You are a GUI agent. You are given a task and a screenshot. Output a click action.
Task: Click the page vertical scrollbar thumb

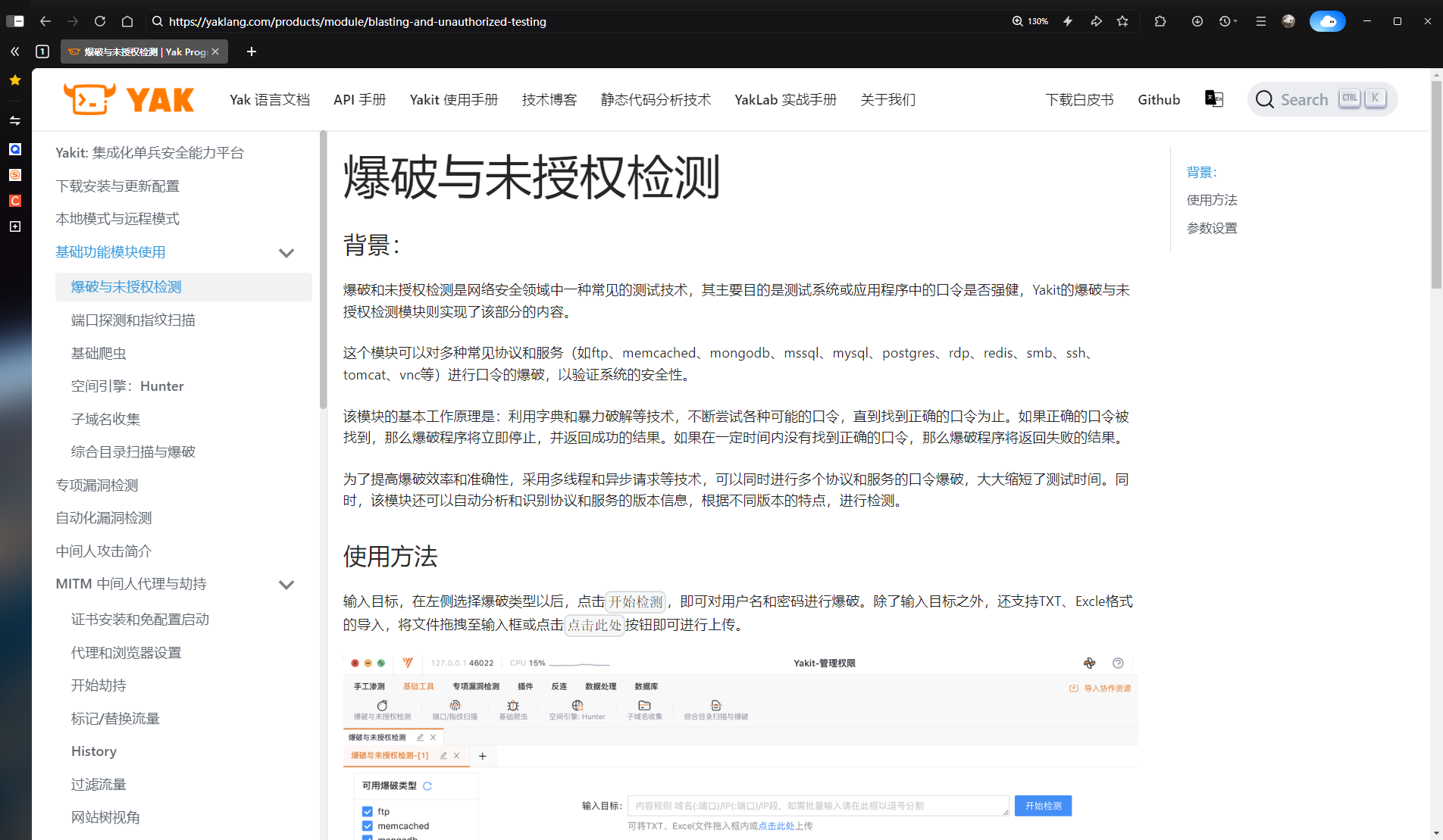[x=1436, y=184]
